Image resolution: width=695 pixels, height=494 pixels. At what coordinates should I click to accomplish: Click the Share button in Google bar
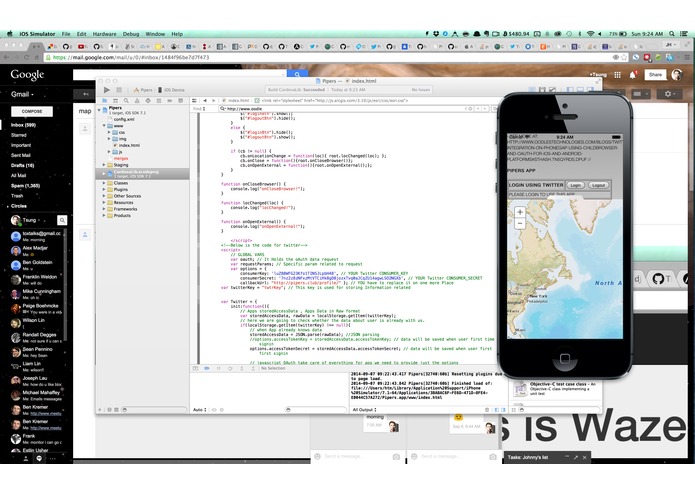(656, 75)
